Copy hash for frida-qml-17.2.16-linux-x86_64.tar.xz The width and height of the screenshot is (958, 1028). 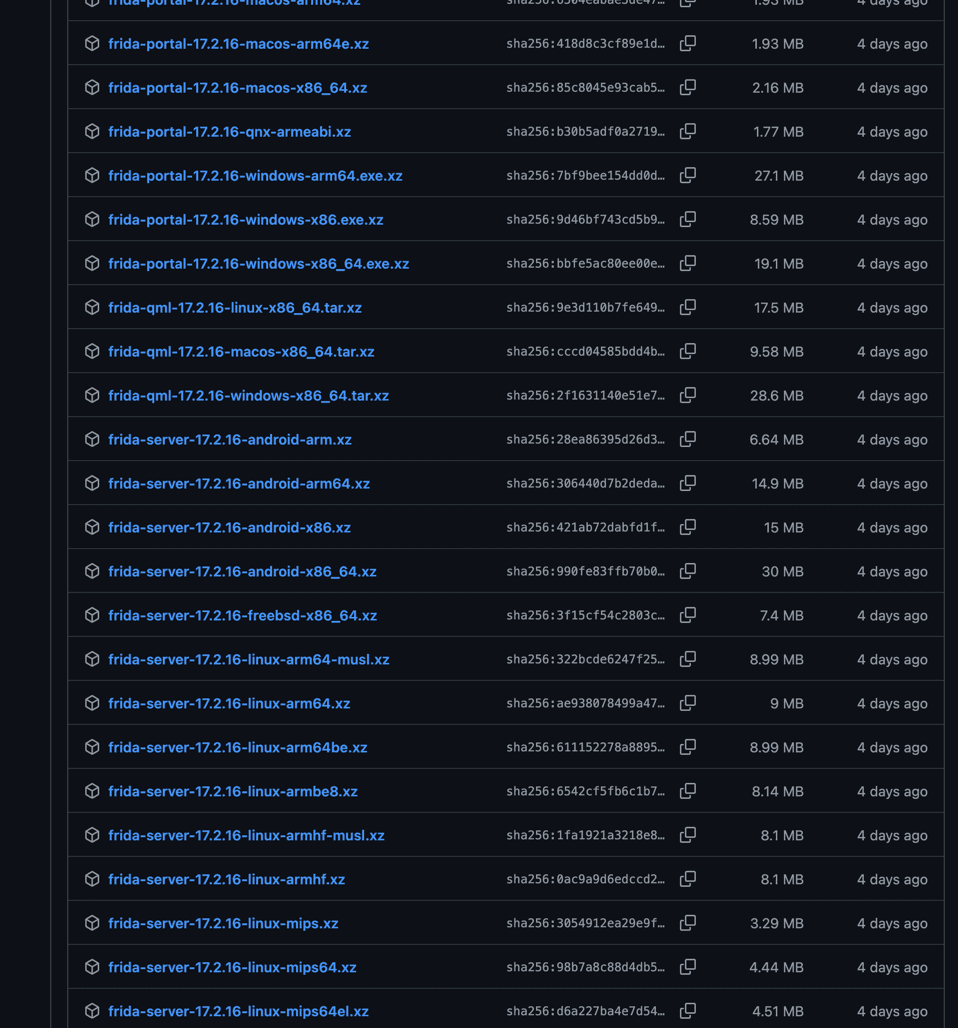point(688,308)
